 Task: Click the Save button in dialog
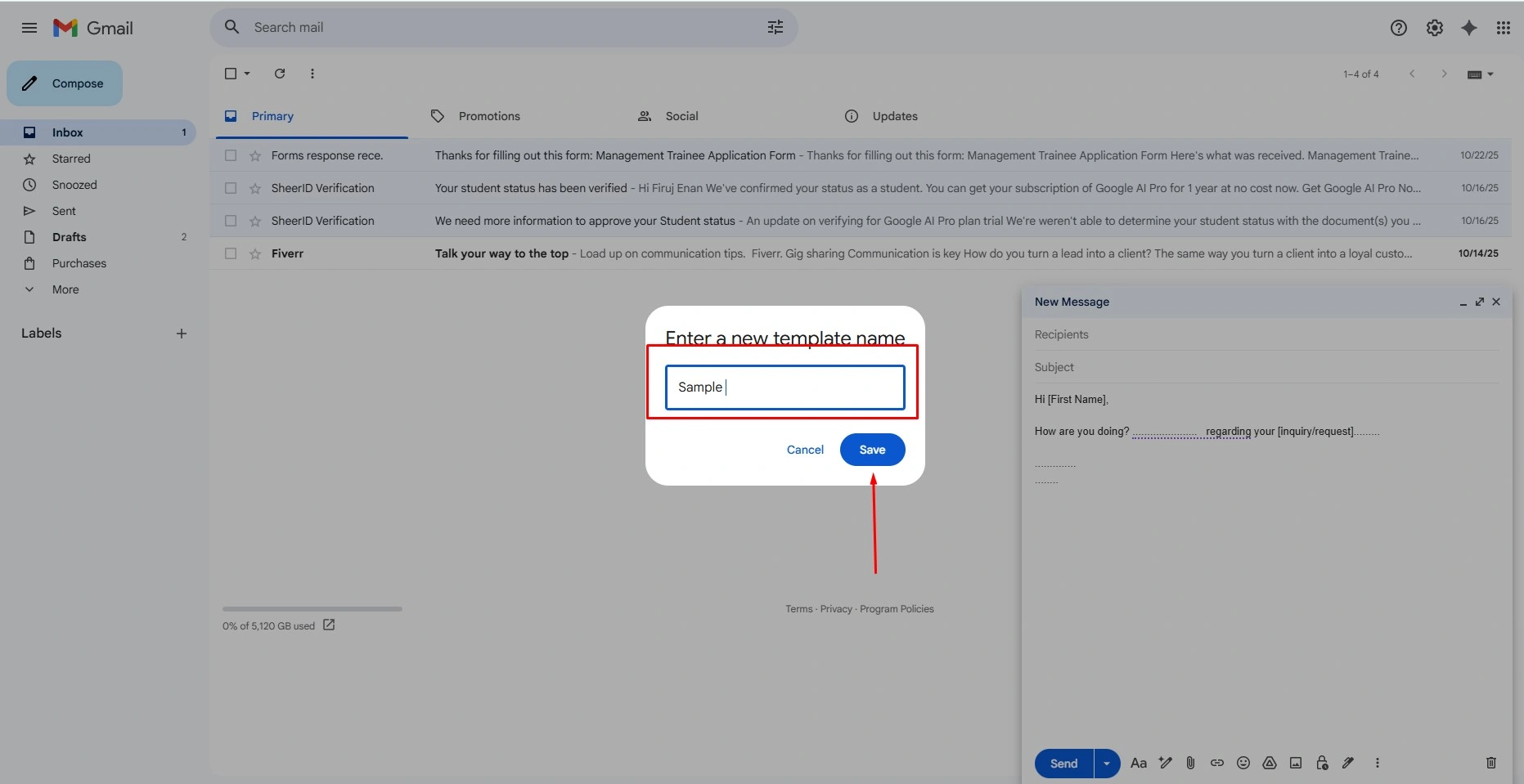[872, 450]
